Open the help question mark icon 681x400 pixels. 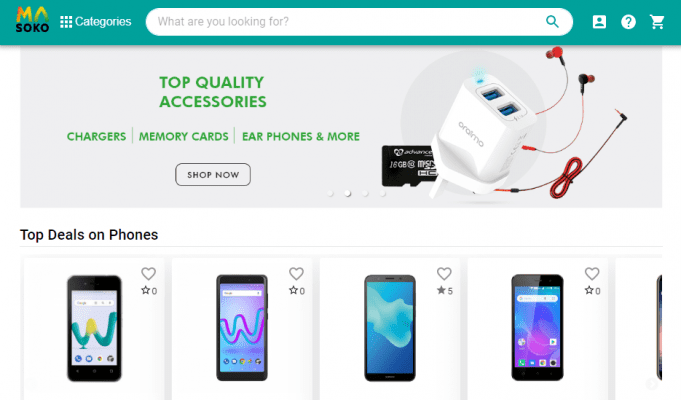(628, 22)
